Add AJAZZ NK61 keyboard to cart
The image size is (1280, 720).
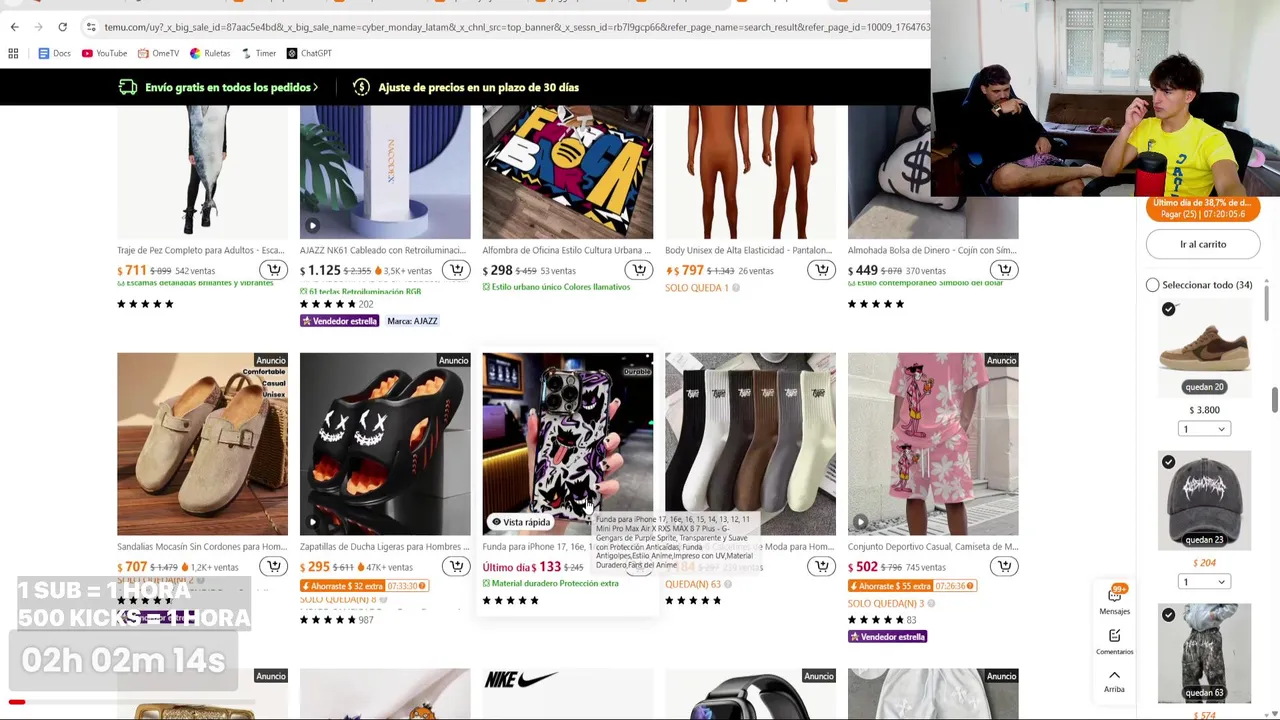tap(456, 270)
